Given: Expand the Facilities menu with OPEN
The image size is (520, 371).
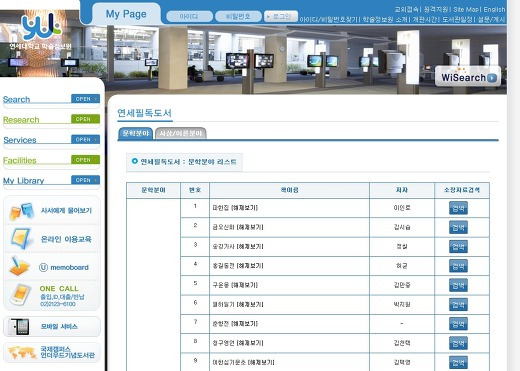Looking at the screenshot, I should click(85, 160).
